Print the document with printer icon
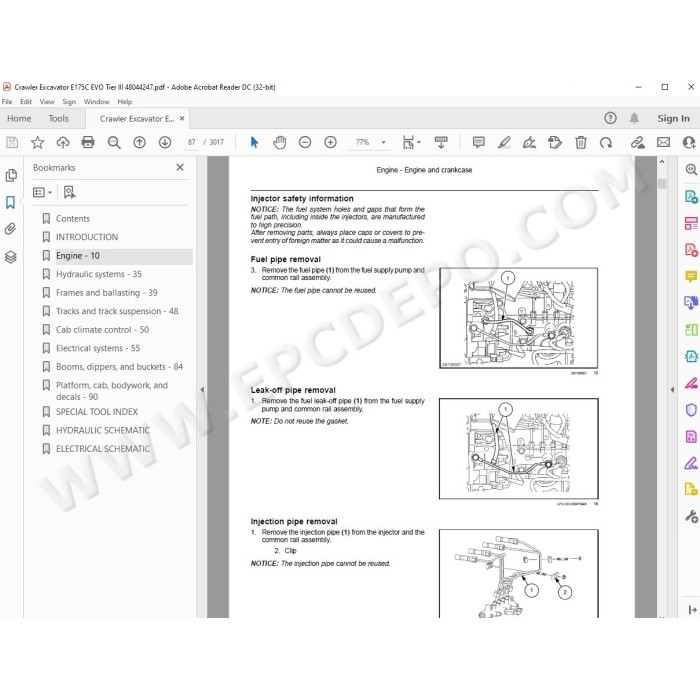The image size is (700, 700). click(88, 142)
